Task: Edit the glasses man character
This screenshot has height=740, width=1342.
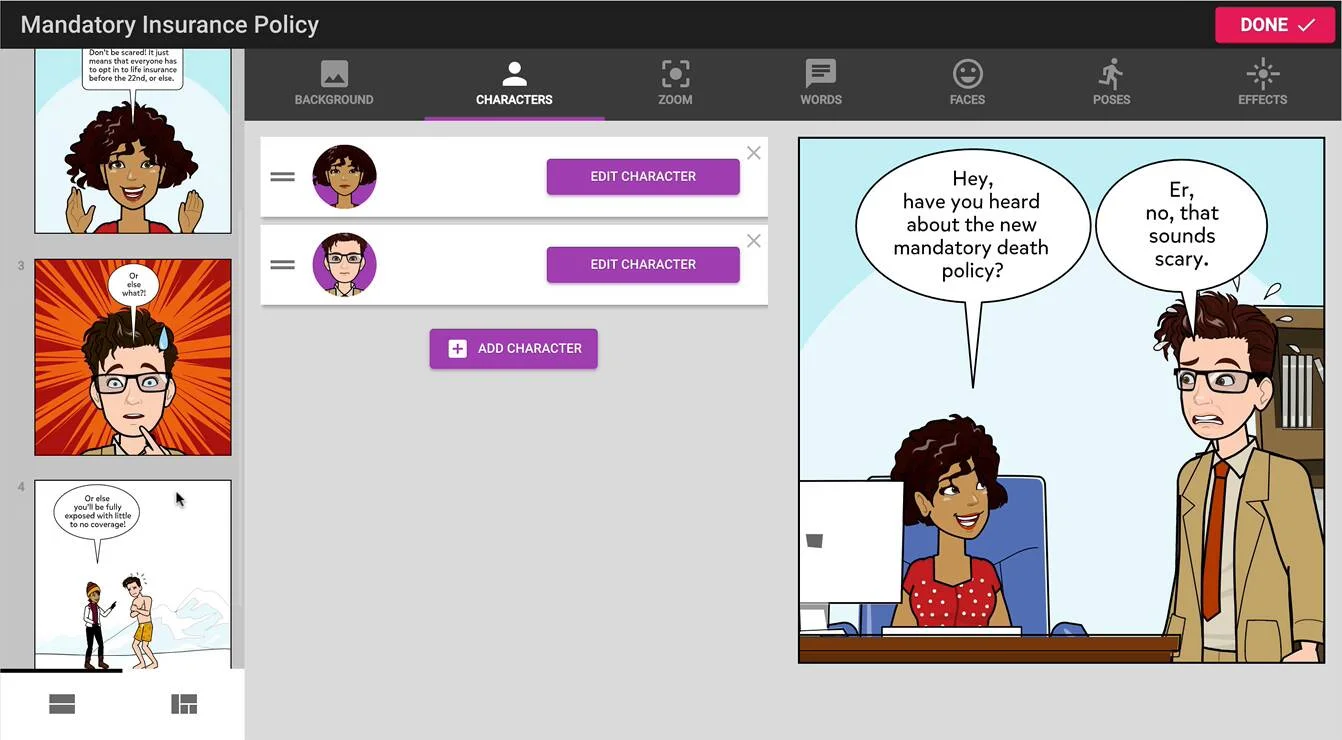Action: pos(643,265)
